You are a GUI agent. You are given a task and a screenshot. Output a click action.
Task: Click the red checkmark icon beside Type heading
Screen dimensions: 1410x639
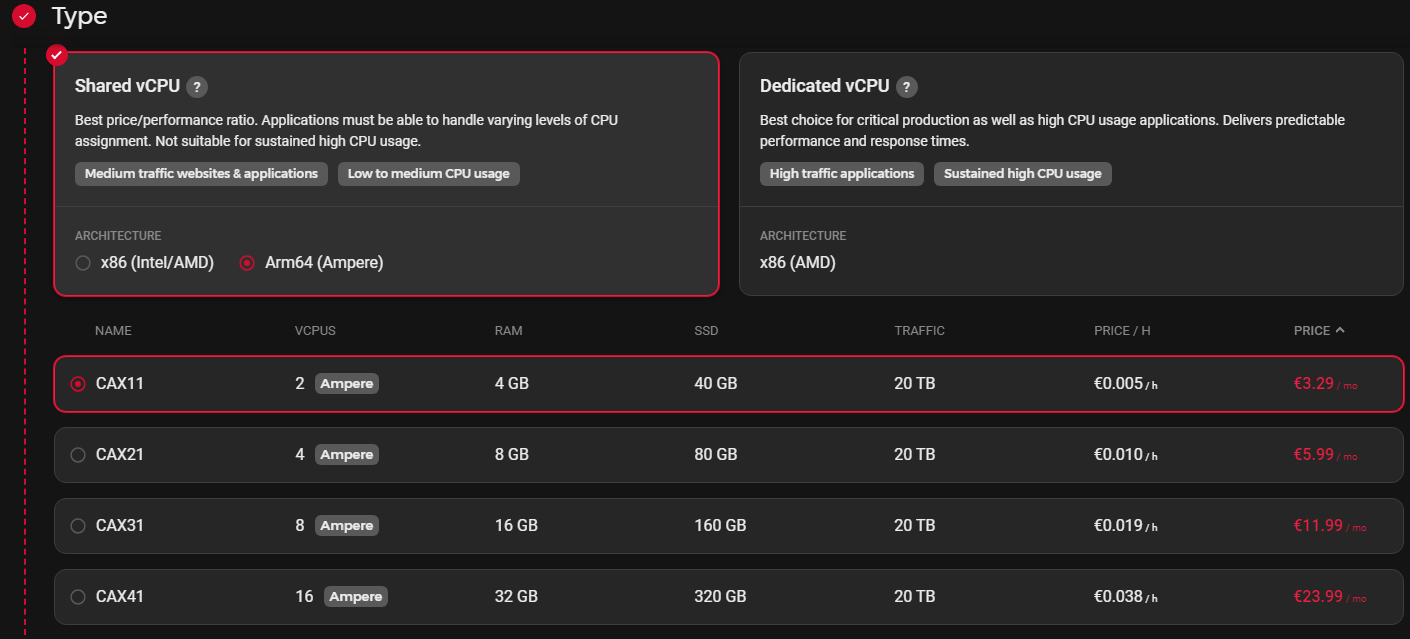[24, 16]
